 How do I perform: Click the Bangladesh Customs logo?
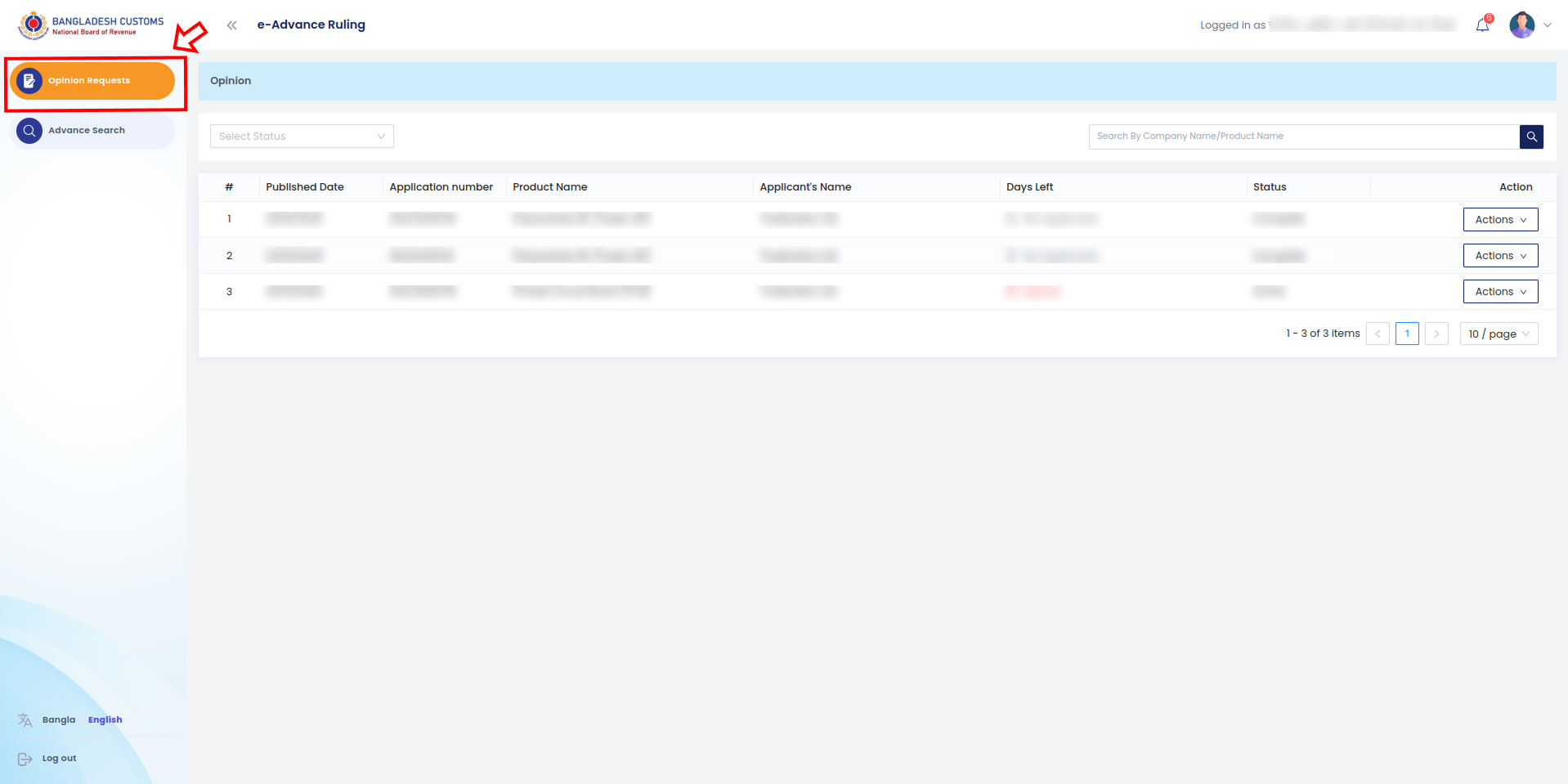point(91,25)
